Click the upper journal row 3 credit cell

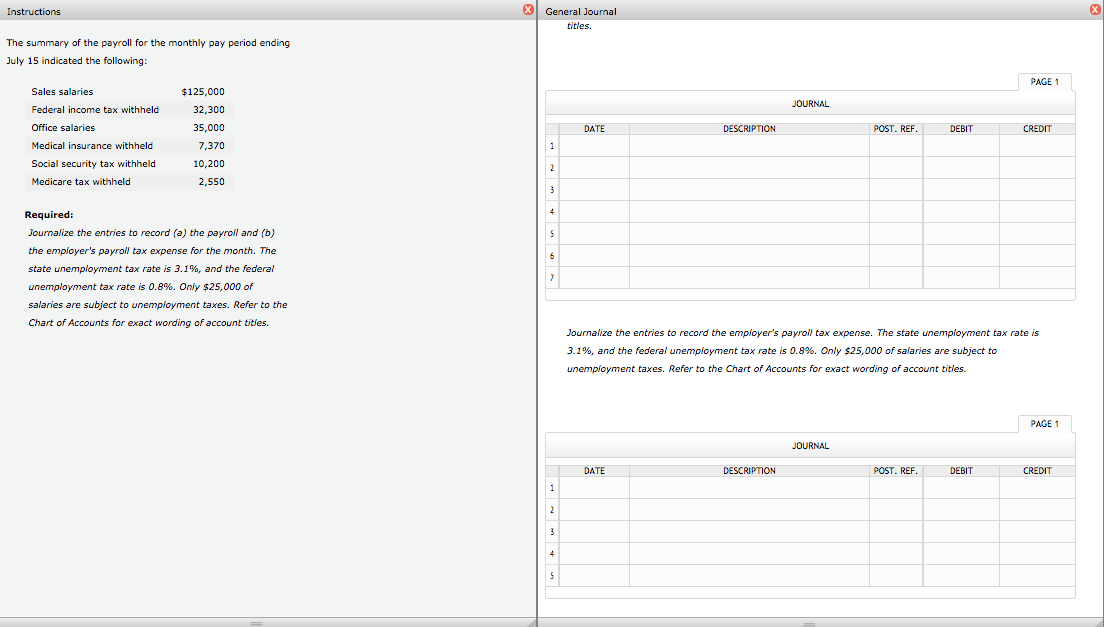[1037, 190]
